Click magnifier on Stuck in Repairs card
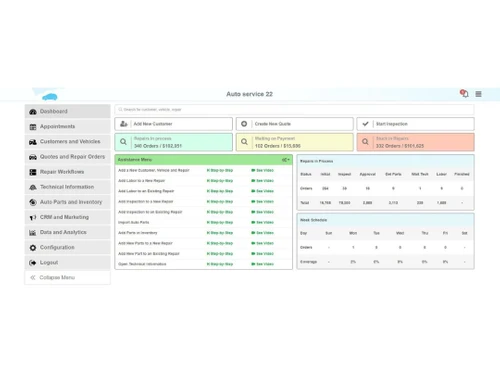 point(365,142)
